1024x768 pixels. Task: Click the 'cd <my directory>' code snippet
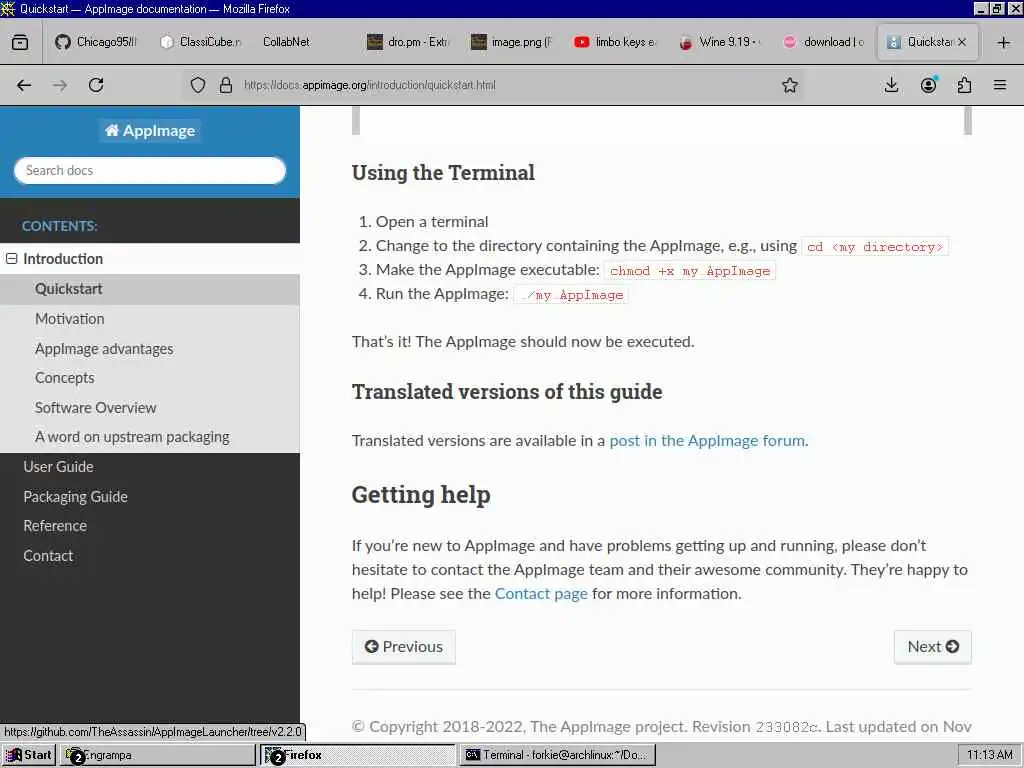click(874, 247)
